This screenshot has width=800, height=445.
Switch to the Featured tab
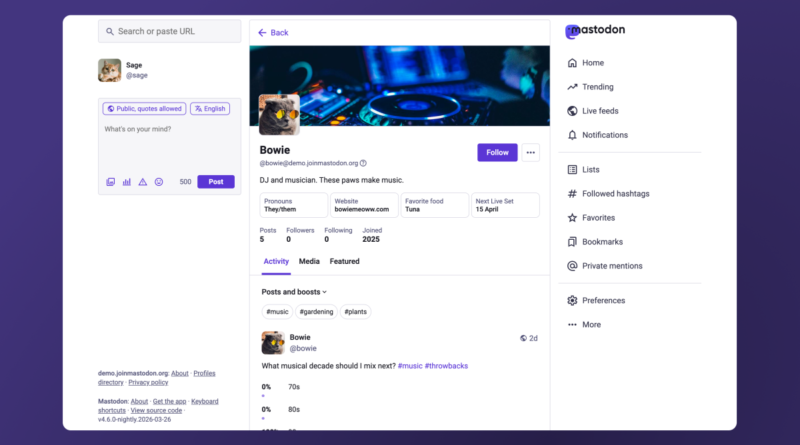[x=344, y=261]
